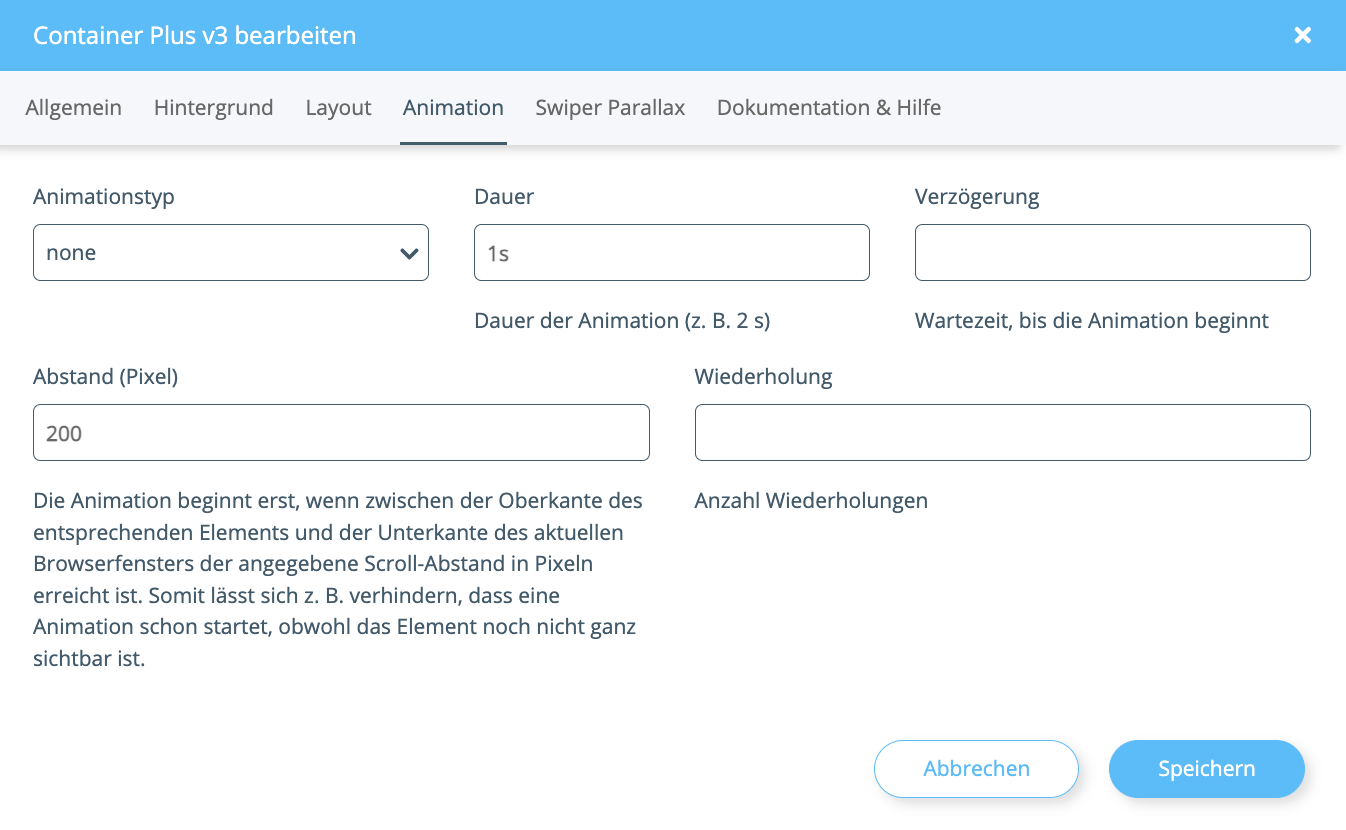
Task: Click the 'Anzahl Wiederholungen' hint text
Action: 811,501
